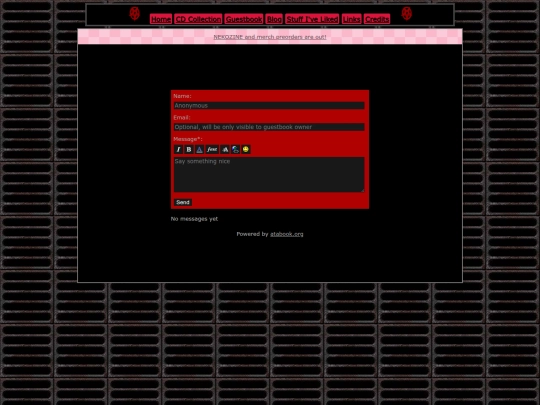Click the 'Name:' label

[x=183, y=96]
